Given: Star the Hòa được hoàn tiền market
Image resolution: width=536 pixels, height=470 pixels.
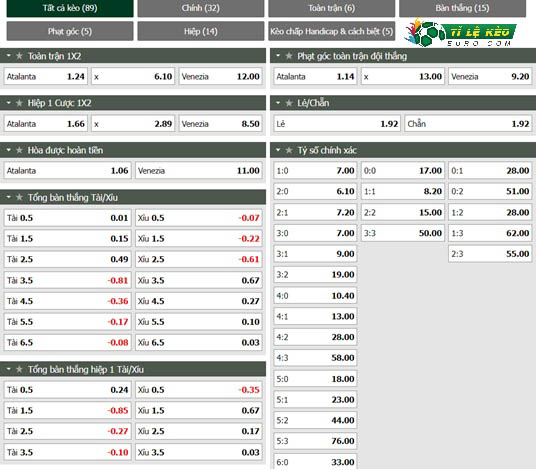Looking at the screenshot, I should click(19, 150).
